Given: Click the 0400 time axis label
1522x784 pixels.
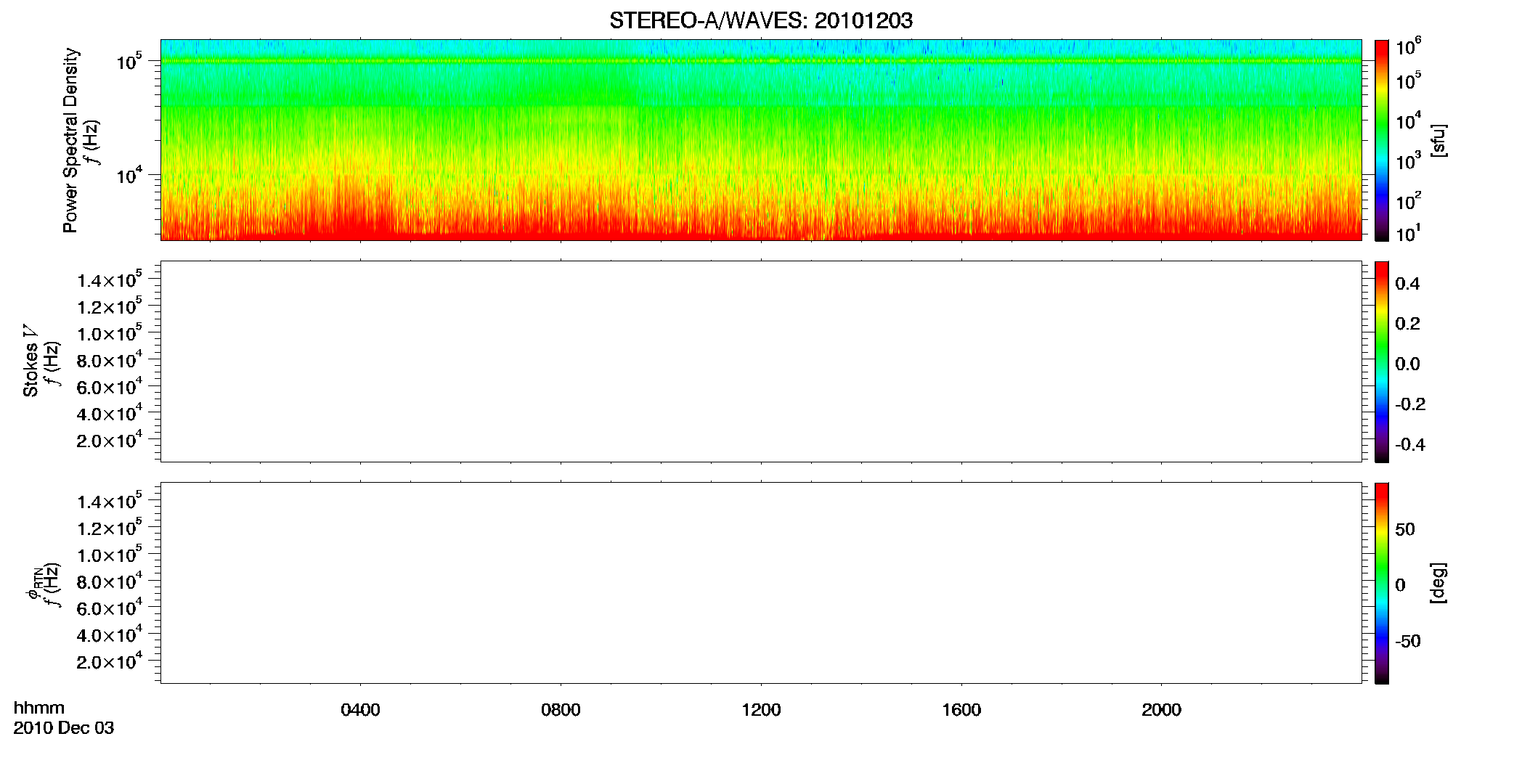Looking at the screenshot, I should pos(360,710).
